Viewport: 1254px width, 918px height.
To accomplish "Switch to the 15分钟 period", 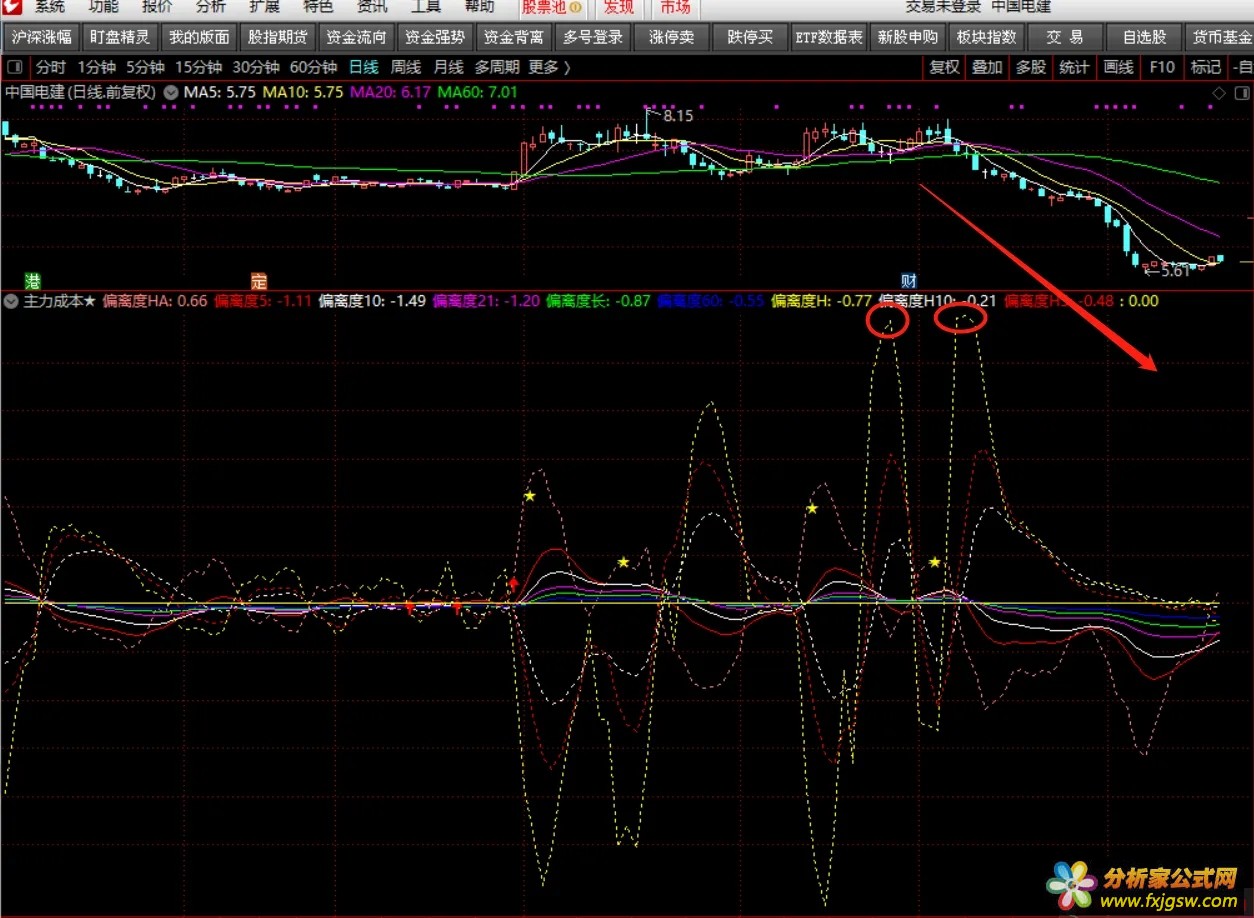I will [199, 67].
